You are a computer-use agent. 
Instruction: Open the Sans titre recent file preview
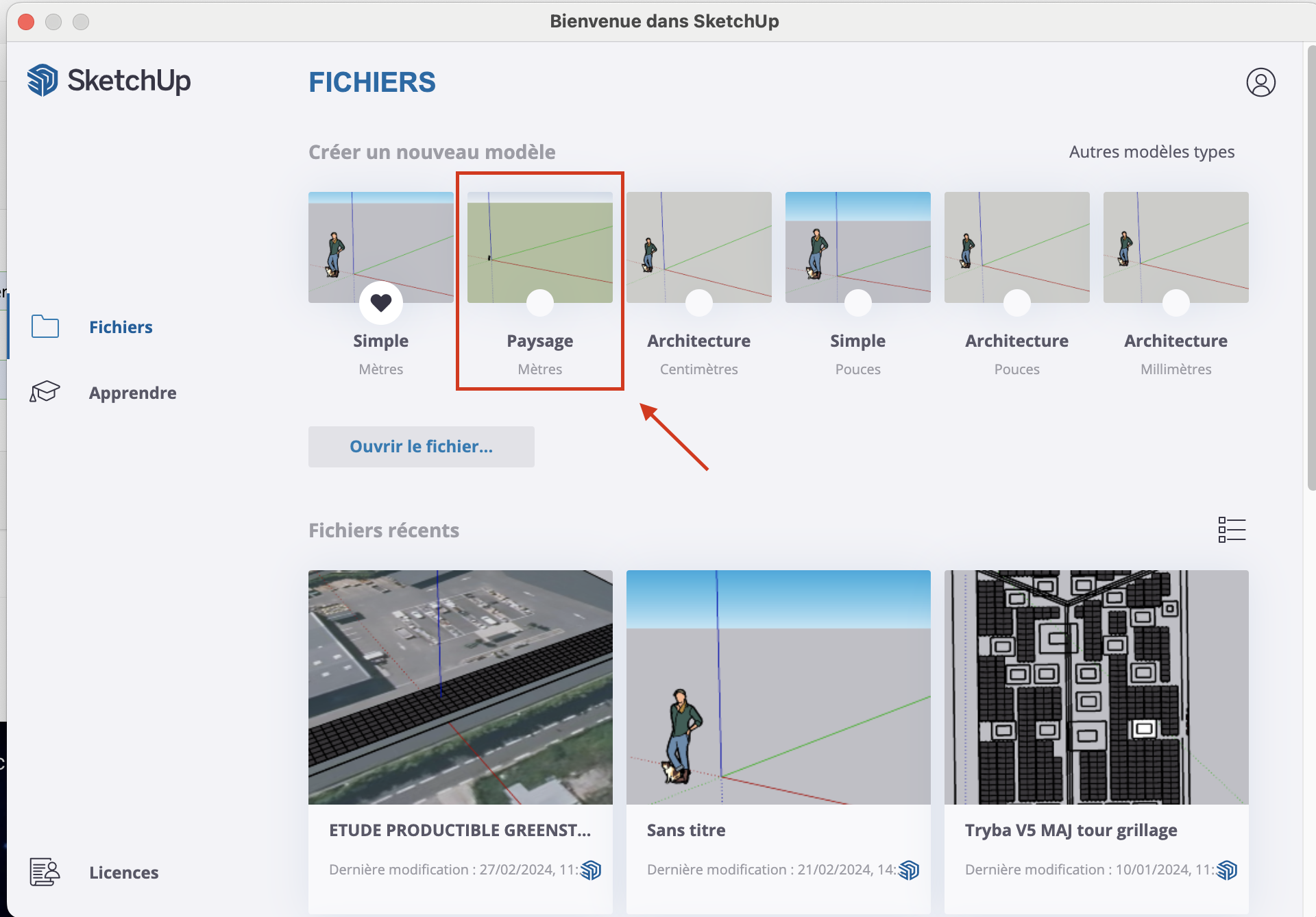pos(779,687)
